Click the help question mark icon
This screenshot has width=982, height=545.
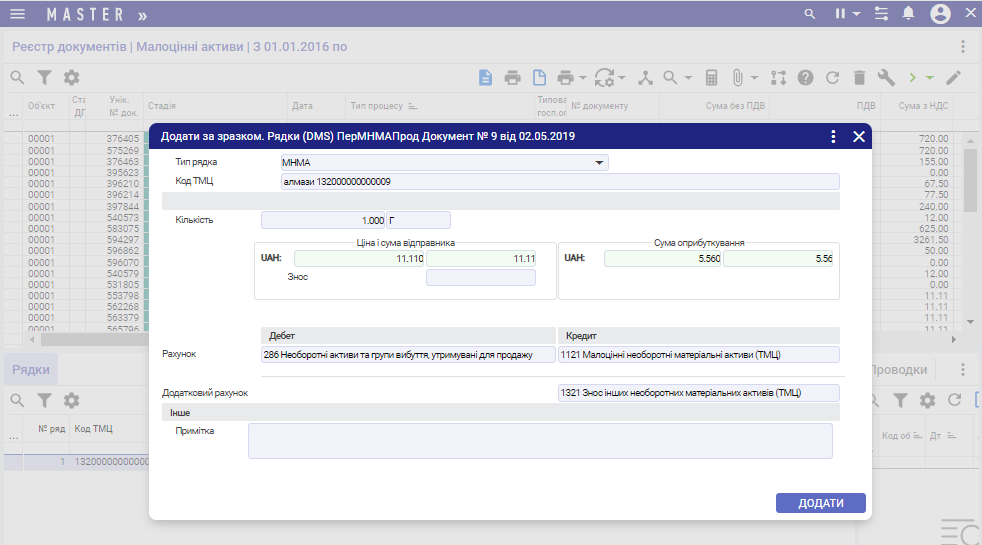click(805, 77)
